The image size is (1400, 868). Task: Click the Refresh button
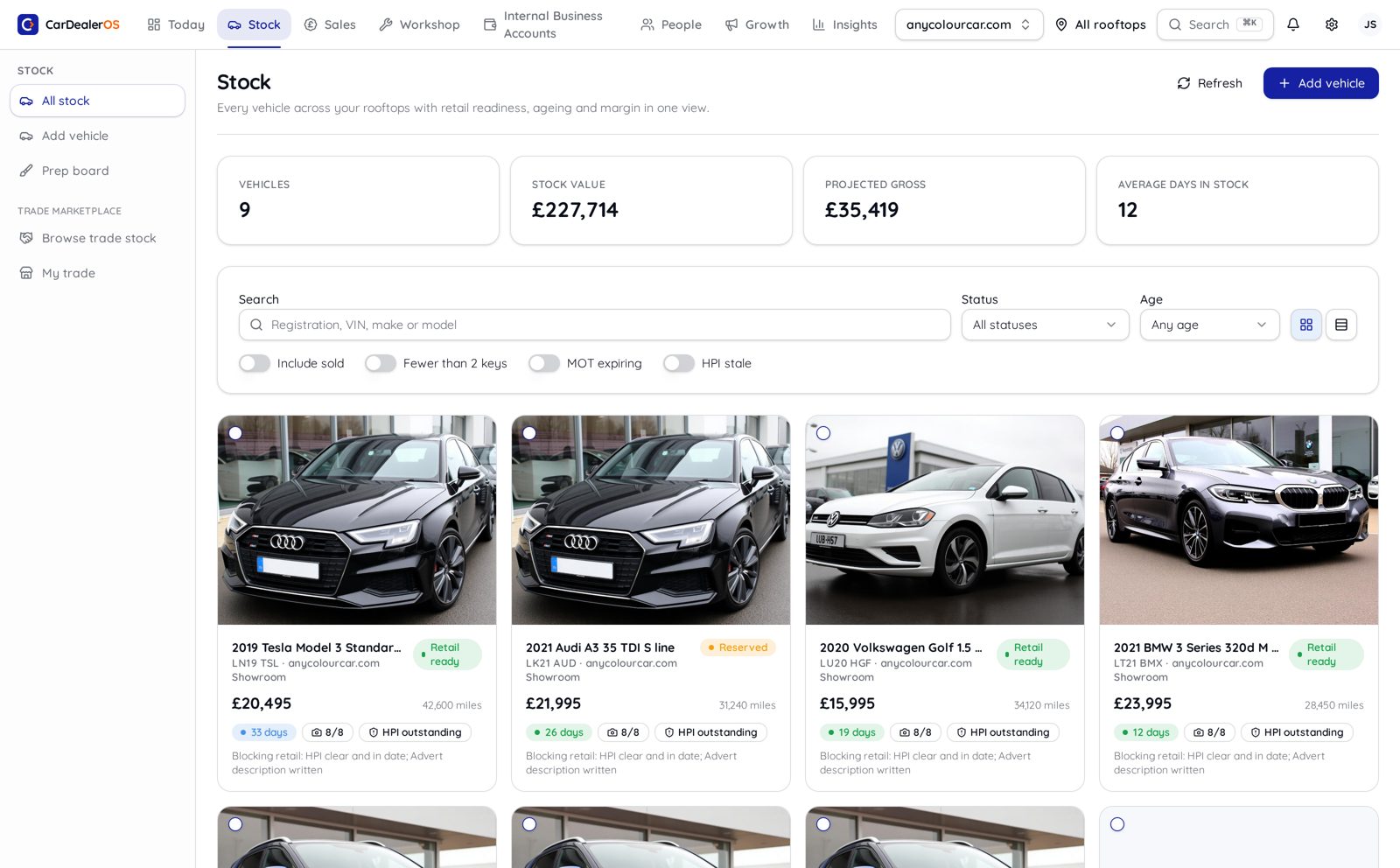click(1209, 83)
